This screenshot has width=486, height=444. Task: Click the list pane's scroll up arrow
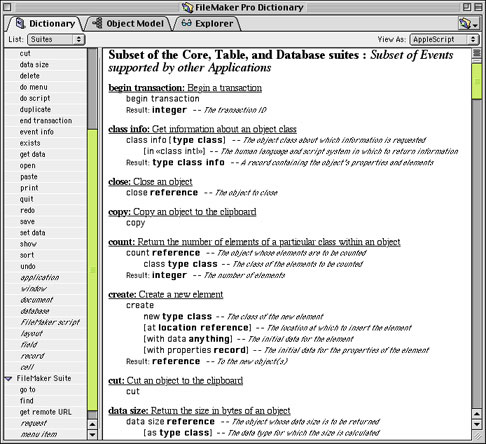[92, 424]
